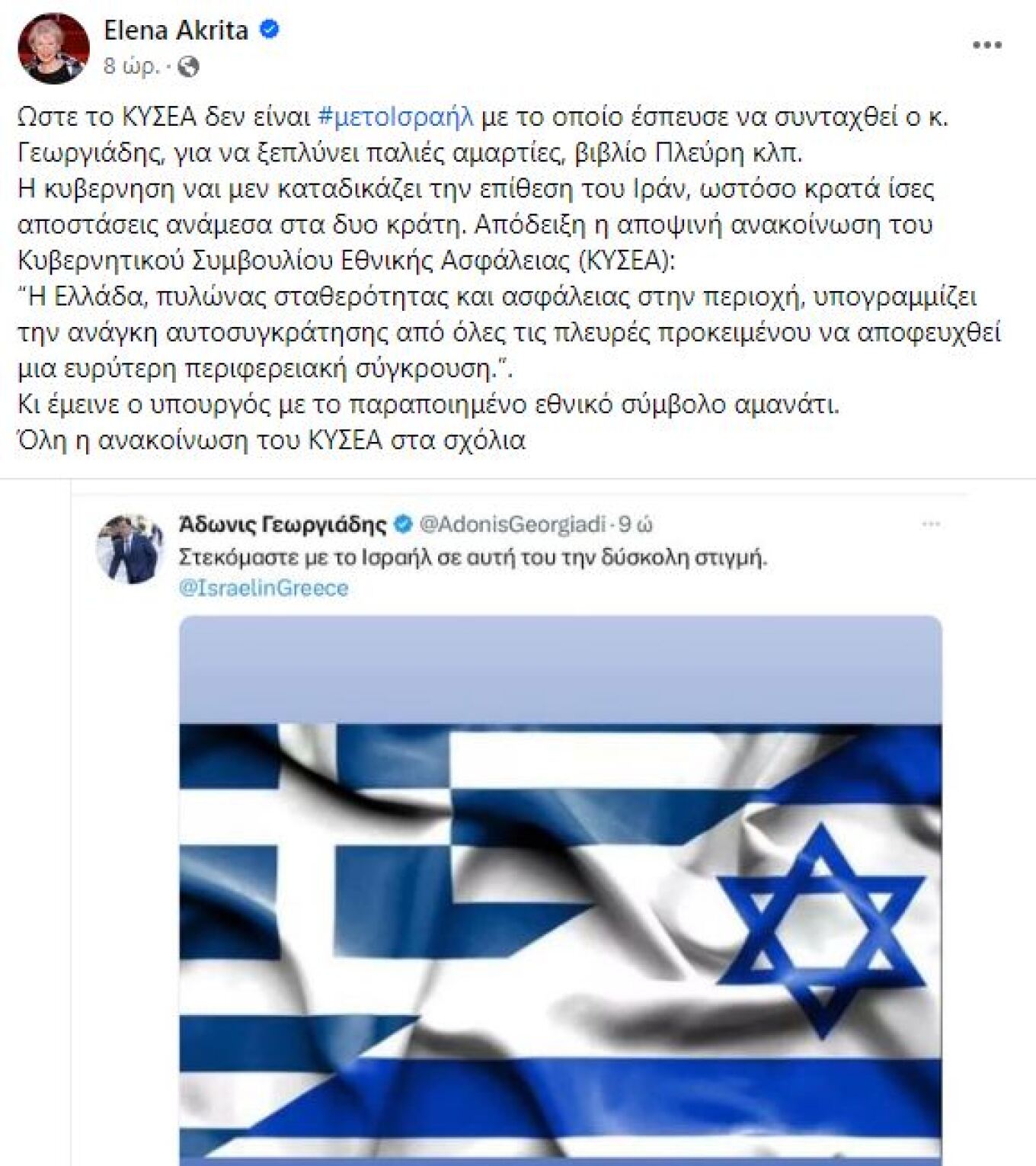Click the blue verified badge beside Elena Akrita
The image size is (1036, 1166).
pyautogui.click(x=270, y=30)
